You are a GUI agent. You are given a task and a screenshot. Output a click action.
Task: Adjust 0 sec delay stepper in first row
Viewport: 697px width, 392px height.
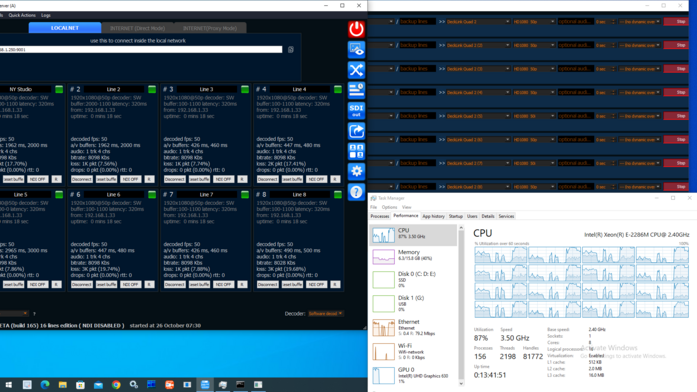pos(613,22)
